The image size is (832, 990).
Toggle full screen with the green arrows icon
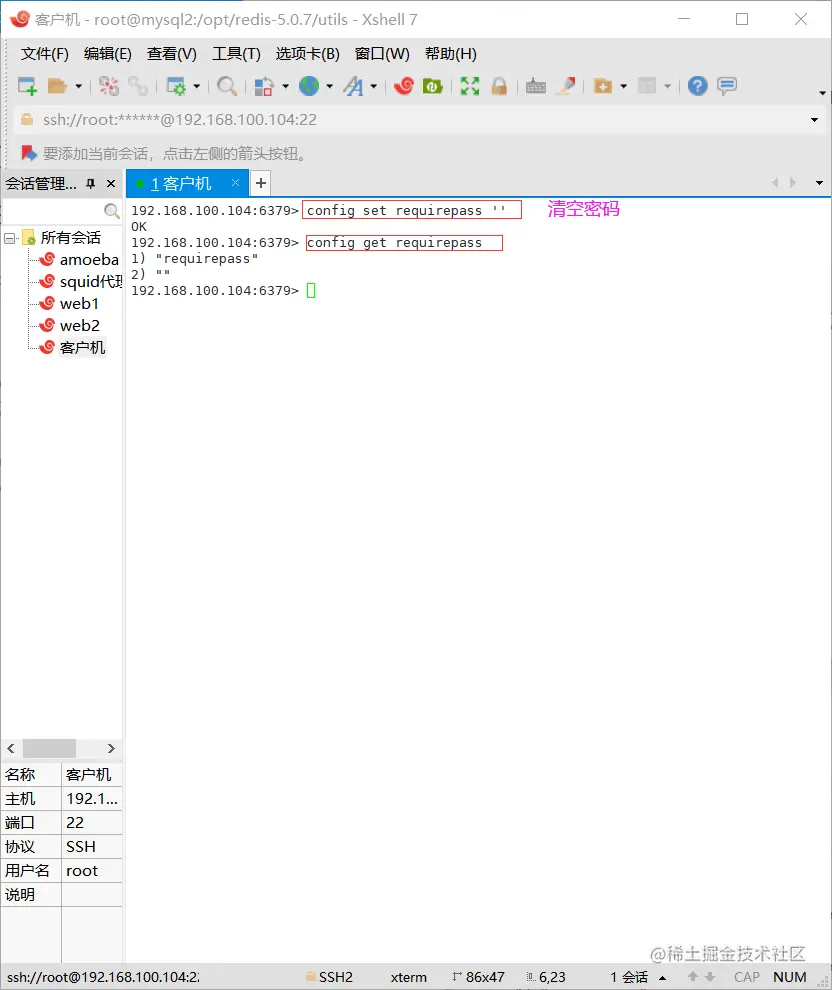point(470,86)
